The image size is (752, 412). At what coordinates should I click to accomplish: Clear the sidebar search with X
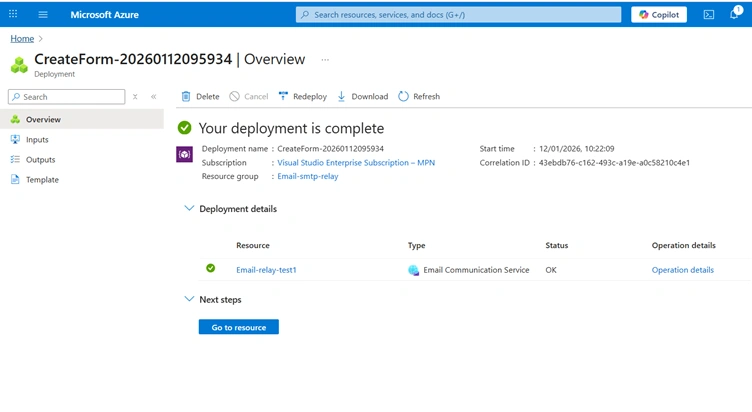[135, 96]
